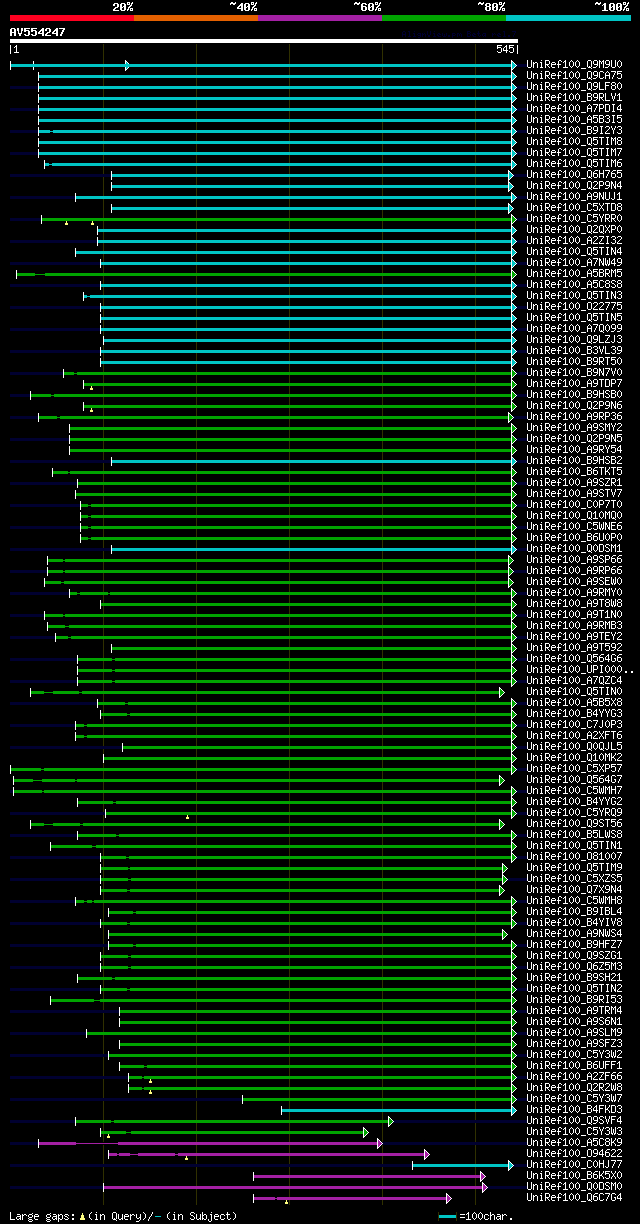This screenshot has height=1224, width=640.
Task: Select the UniRef100_A7NW49 label
Action: pyautogui.click(x=574, y=263)
